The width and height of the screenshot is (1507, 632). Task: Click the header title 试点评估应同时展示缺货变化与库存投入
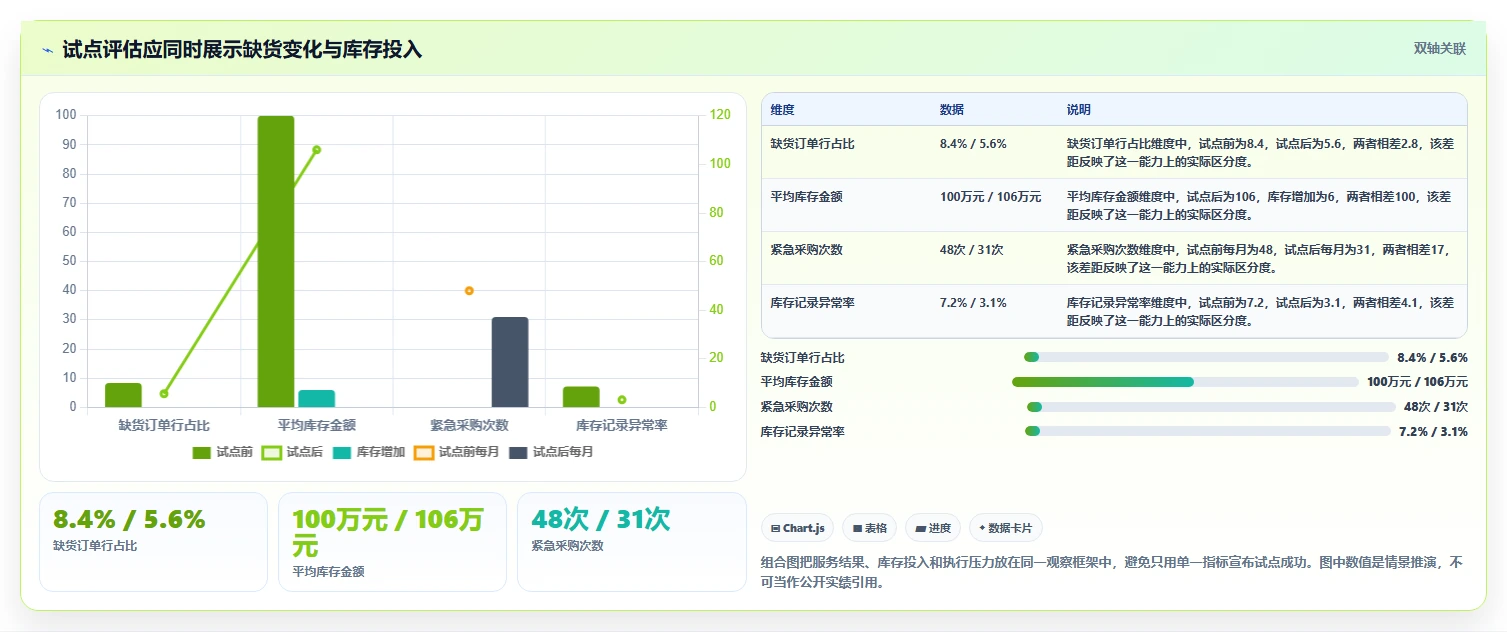click(x=242, y=50)
